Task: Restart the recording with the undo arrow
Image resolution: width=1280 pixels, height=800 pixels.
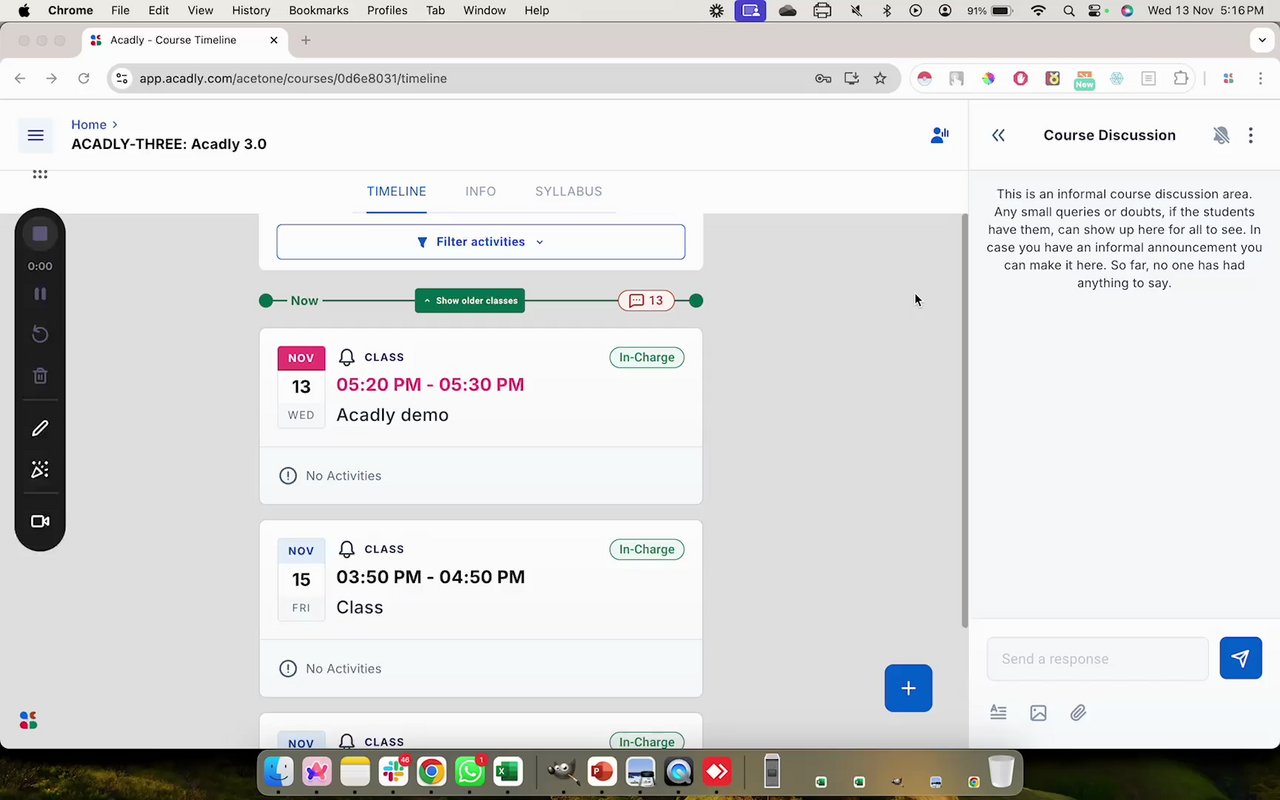Action: pos(40,334)
